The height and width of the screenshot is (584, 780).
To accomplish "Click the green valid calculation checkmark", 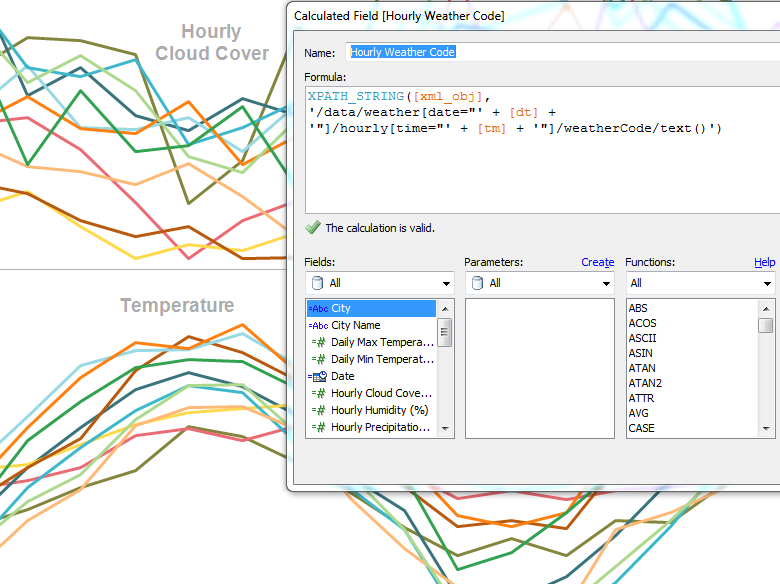I will pyautogui.click(x=313, y=227).
